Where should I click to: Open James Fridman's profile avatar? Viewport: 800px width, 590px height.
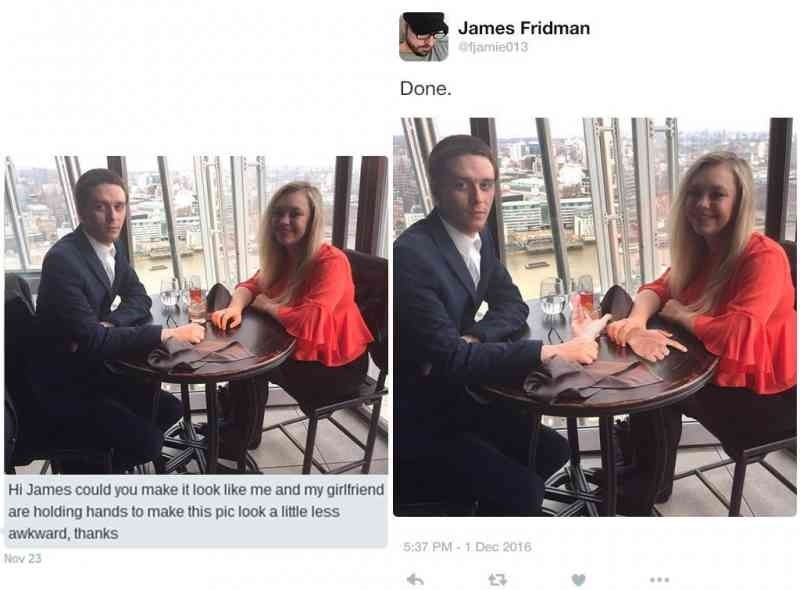point(423,37)
